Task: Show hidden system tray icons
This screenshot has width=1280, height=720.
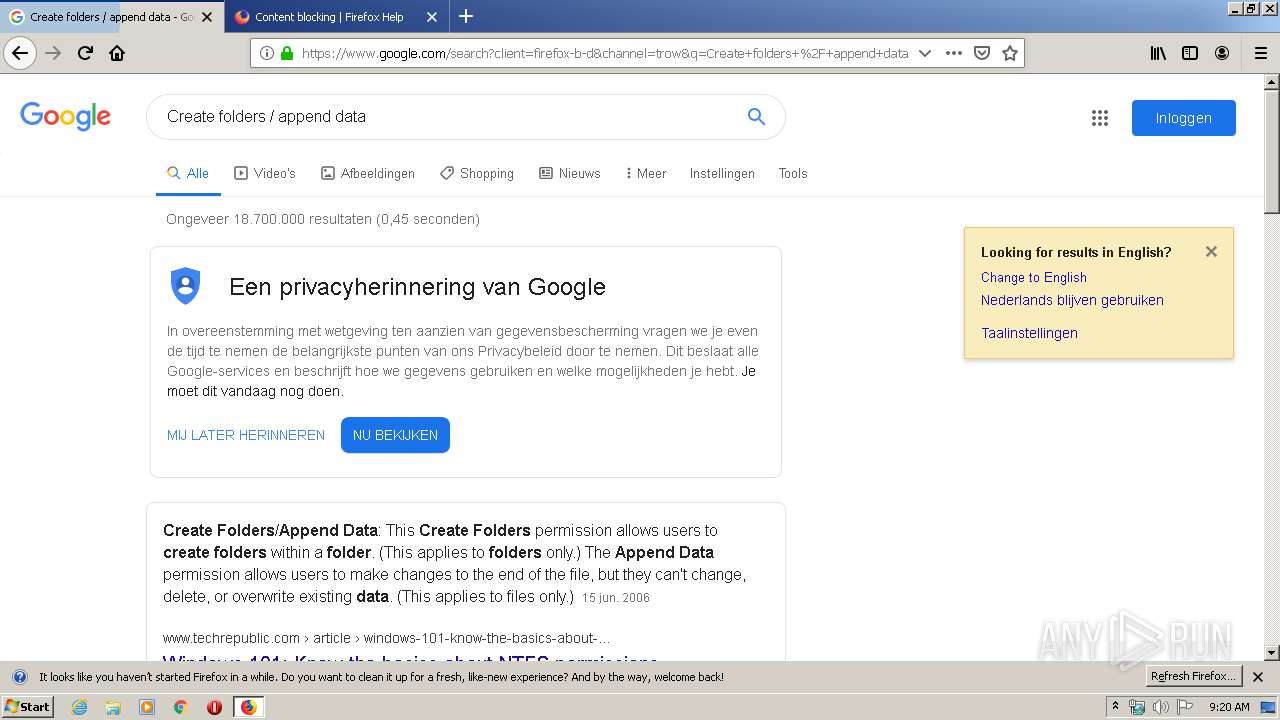Action: click(x=1115, y=707)
